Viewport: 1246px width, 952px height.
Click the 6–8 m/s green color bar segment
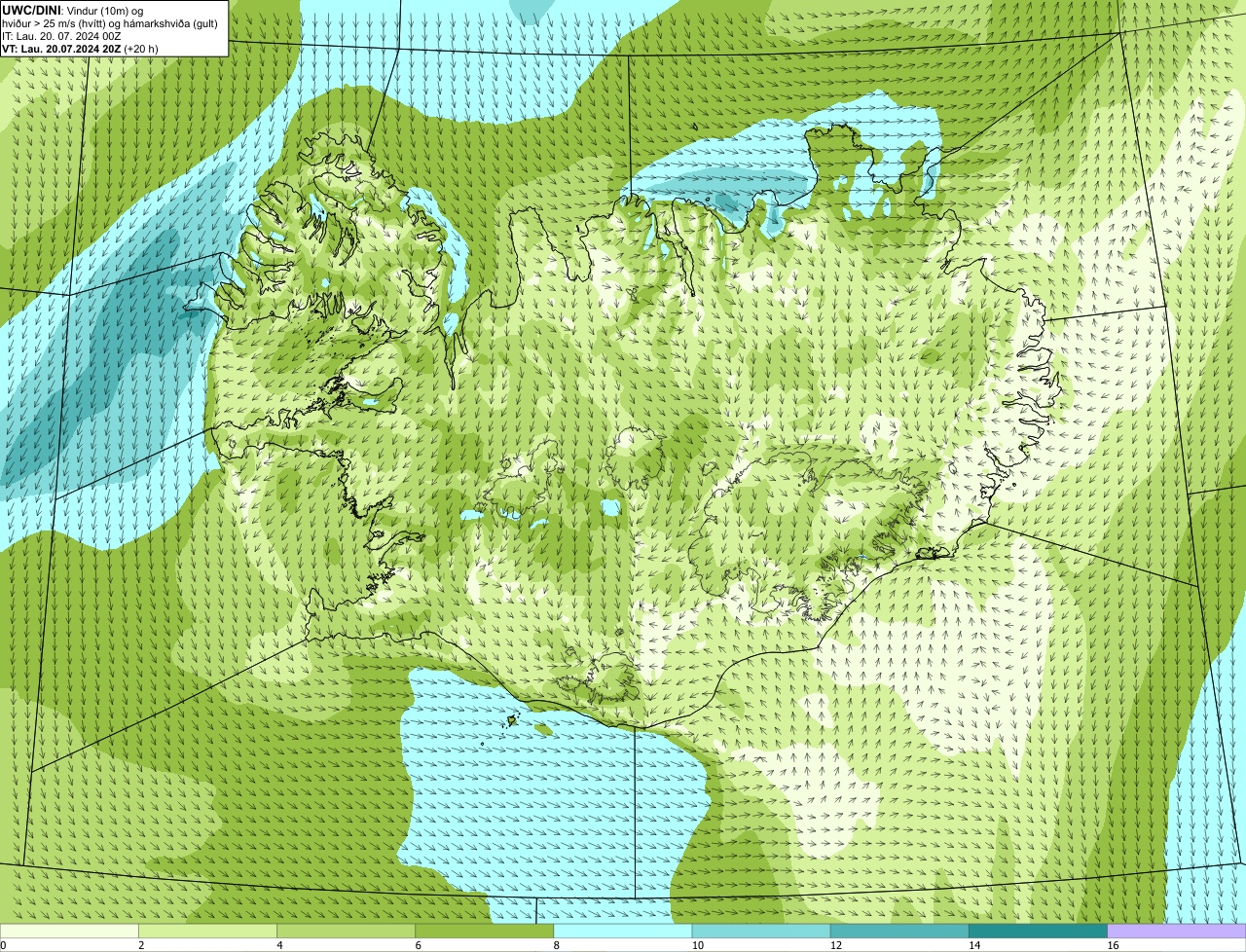pyautogui.click(x=485, y=931)
